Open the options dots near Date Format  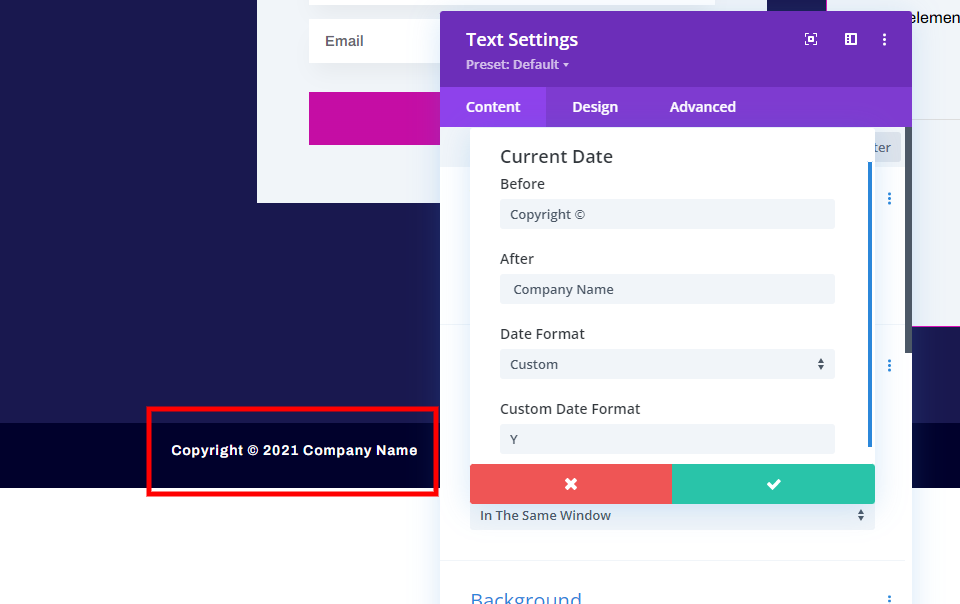(889, 365)
